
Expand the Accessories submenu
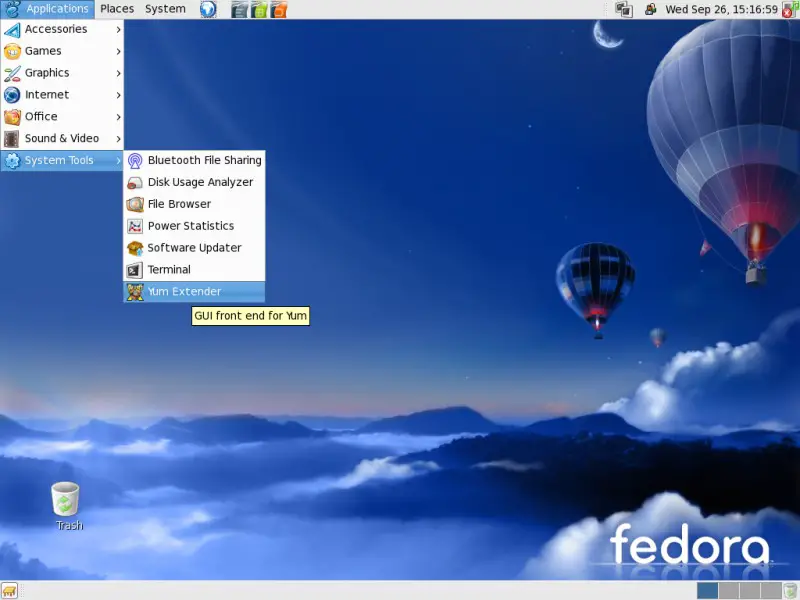(x=62, y=30)
